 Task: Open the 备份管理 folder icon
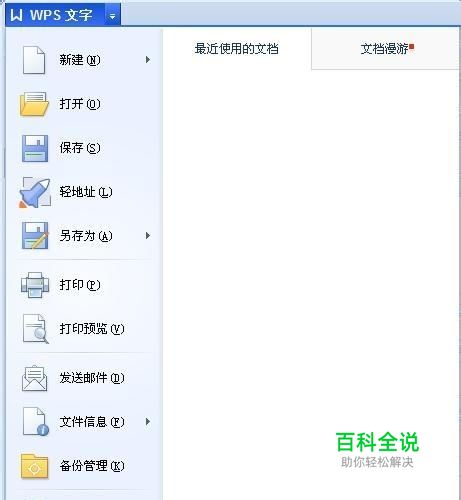tap(34, 466)
